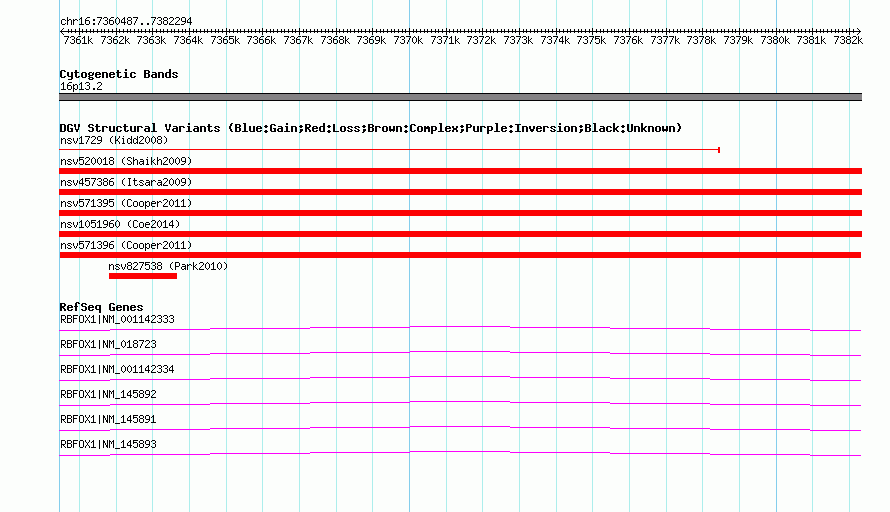Click the 7375k ruler tick label
Viewport: 890px width, 512px height.
click(x=591, y=40)
